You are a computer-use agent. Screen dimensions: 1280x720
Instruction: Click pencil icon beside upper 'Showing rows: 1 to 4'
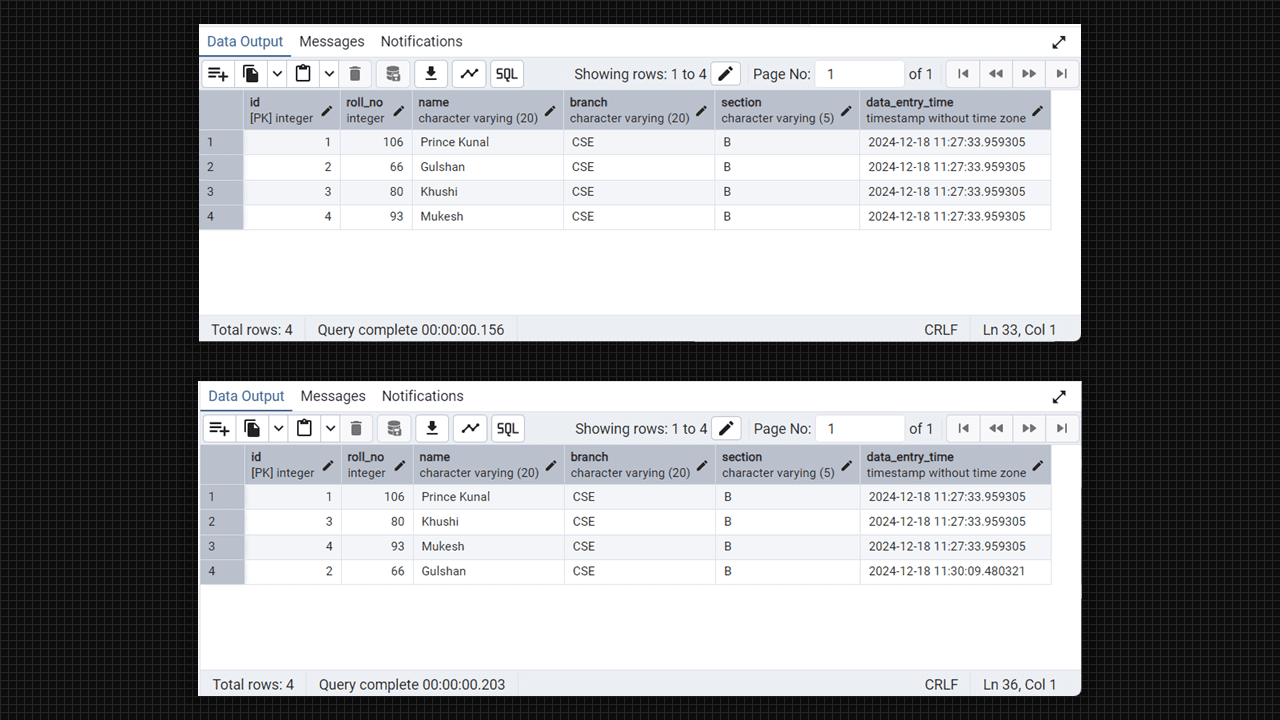(x=726, y=74)
